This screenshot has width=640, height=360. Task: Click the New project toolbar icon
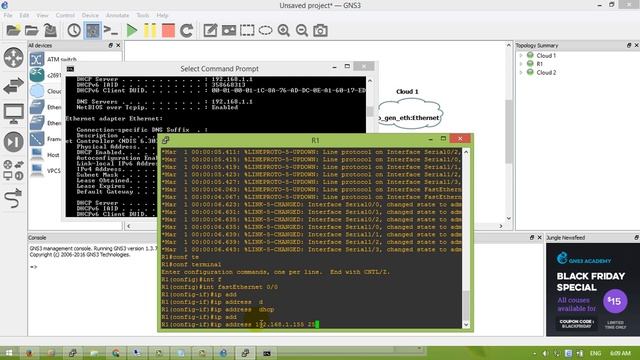pos(13,30)
